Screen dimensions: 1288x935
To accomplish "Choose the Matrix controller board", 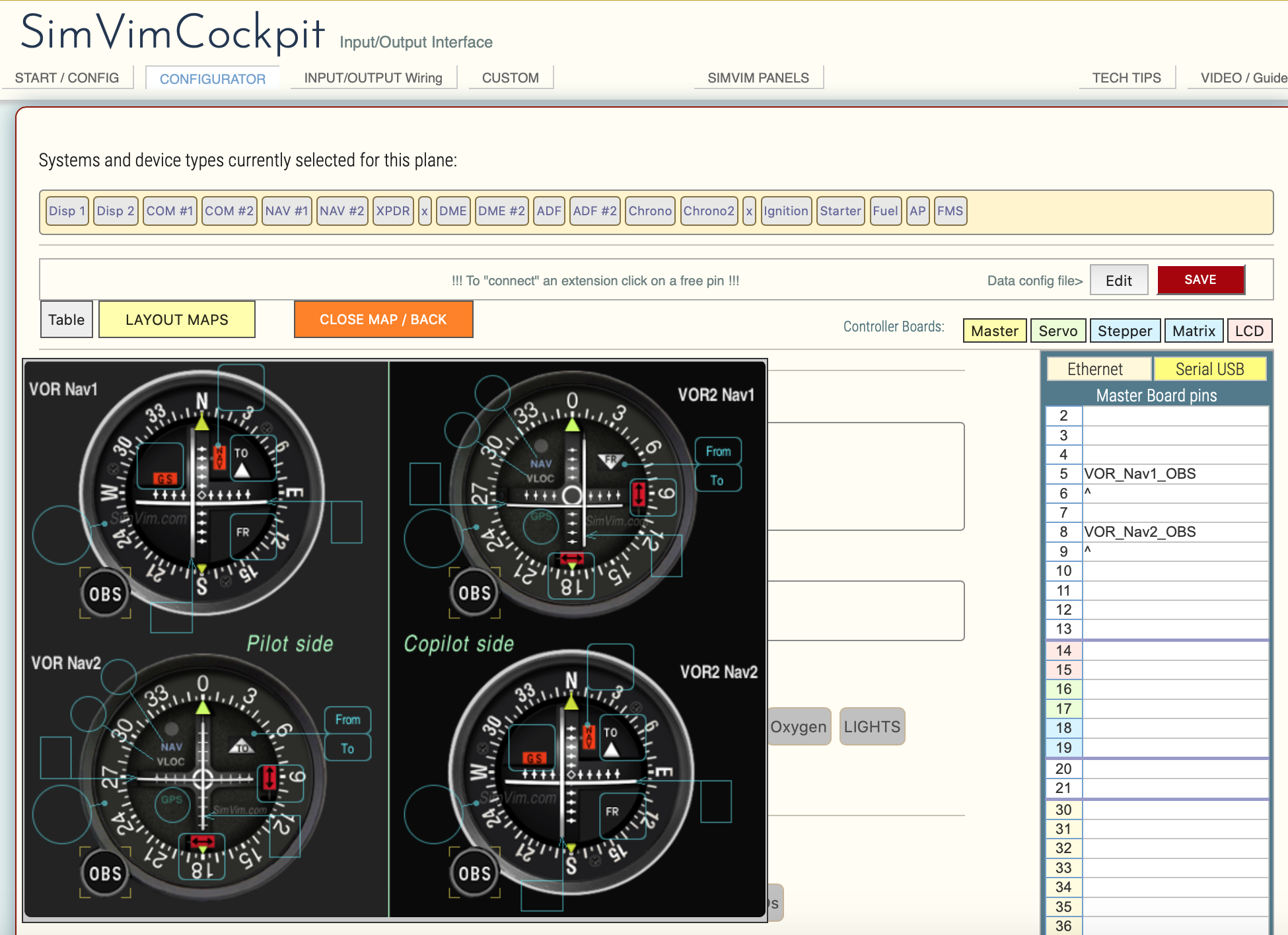I will point(1194,331).
